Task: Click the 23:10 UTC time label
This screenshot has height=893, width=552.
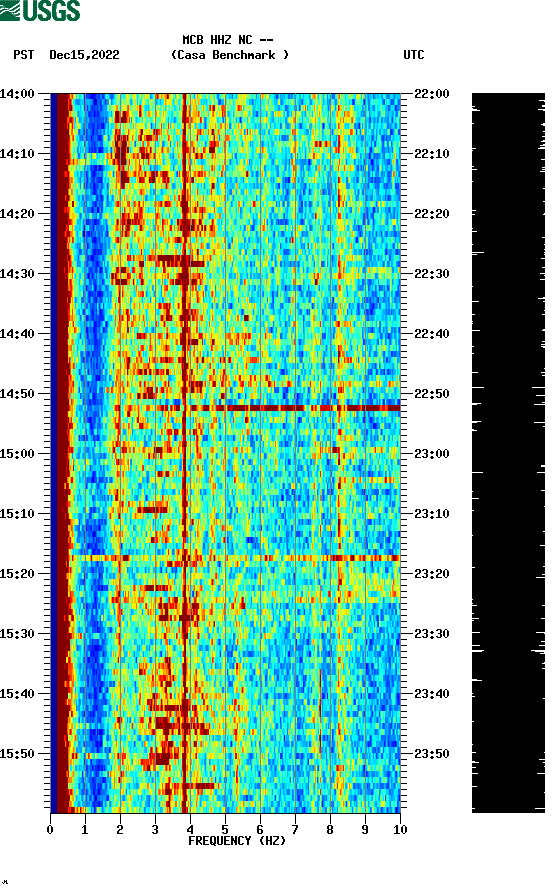Action: [432, 514]
